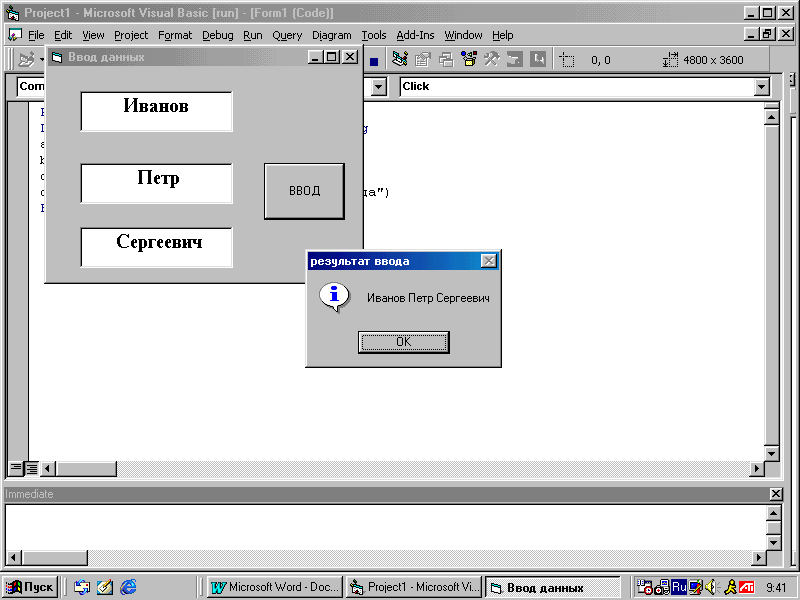Close the Immediate window panel
The height and width of the screenshot is (600, 800).
776,494
